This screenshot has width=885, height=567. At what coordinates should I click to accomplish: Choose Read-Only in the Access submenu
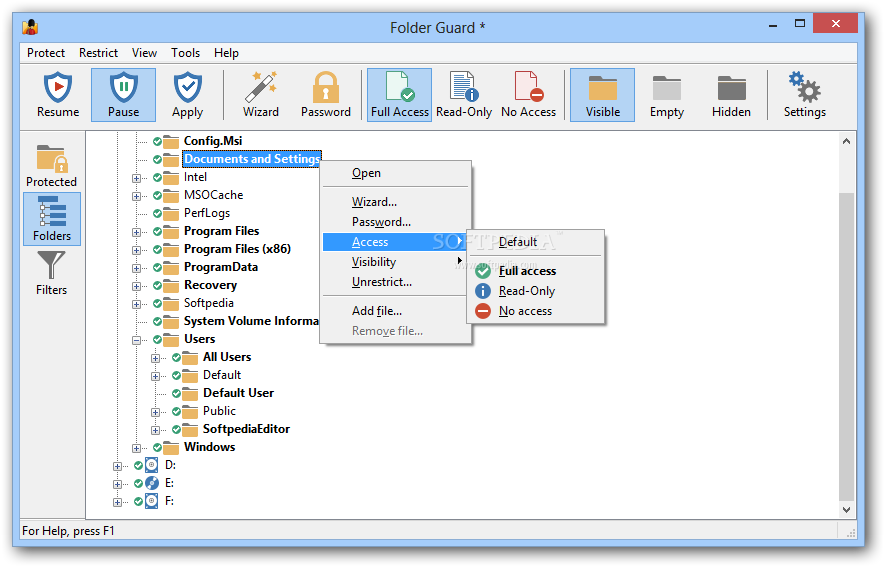(526, 291)
